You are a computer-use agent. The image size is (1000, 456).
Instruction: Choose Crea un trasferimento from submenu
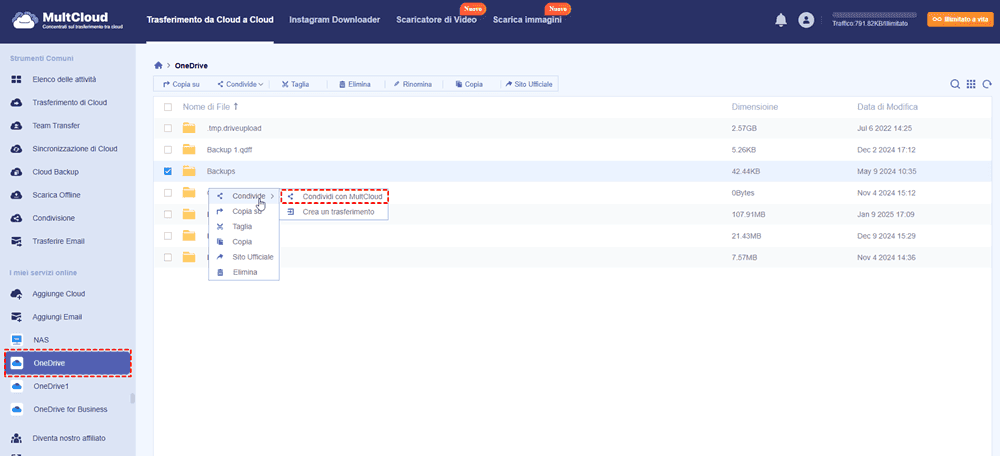(x=334, y=212)
